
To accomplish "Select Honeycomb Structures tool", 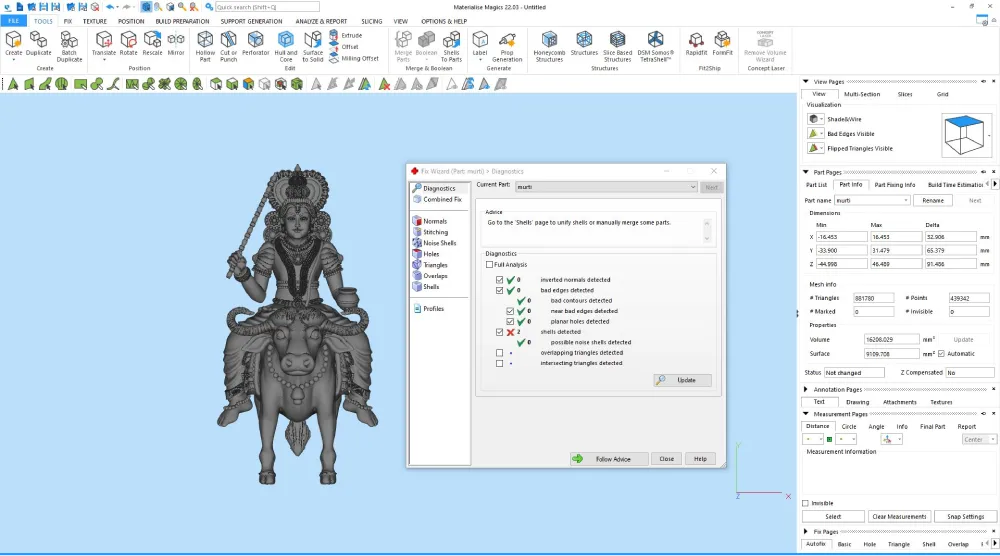I will (549, 47).
